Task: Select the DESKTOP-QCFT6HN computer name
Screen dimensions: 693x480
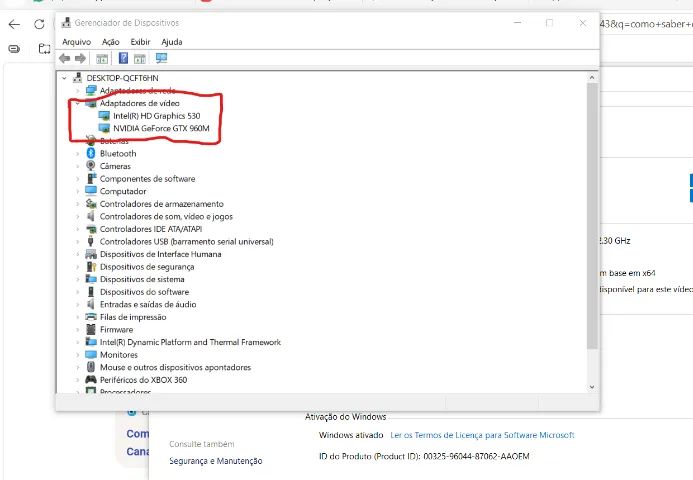Action: (122, 78)
